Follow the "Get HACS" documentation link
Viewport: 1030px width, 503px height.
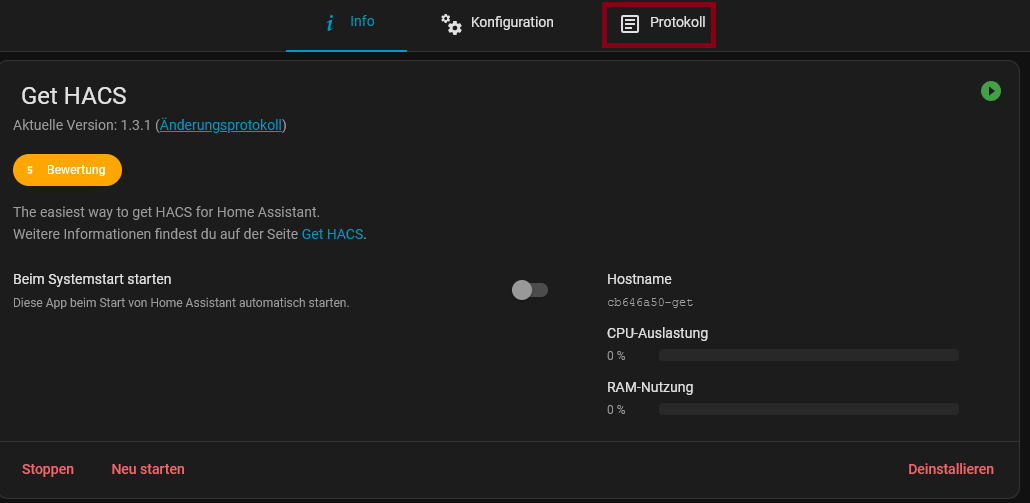(x=333, y=234)
